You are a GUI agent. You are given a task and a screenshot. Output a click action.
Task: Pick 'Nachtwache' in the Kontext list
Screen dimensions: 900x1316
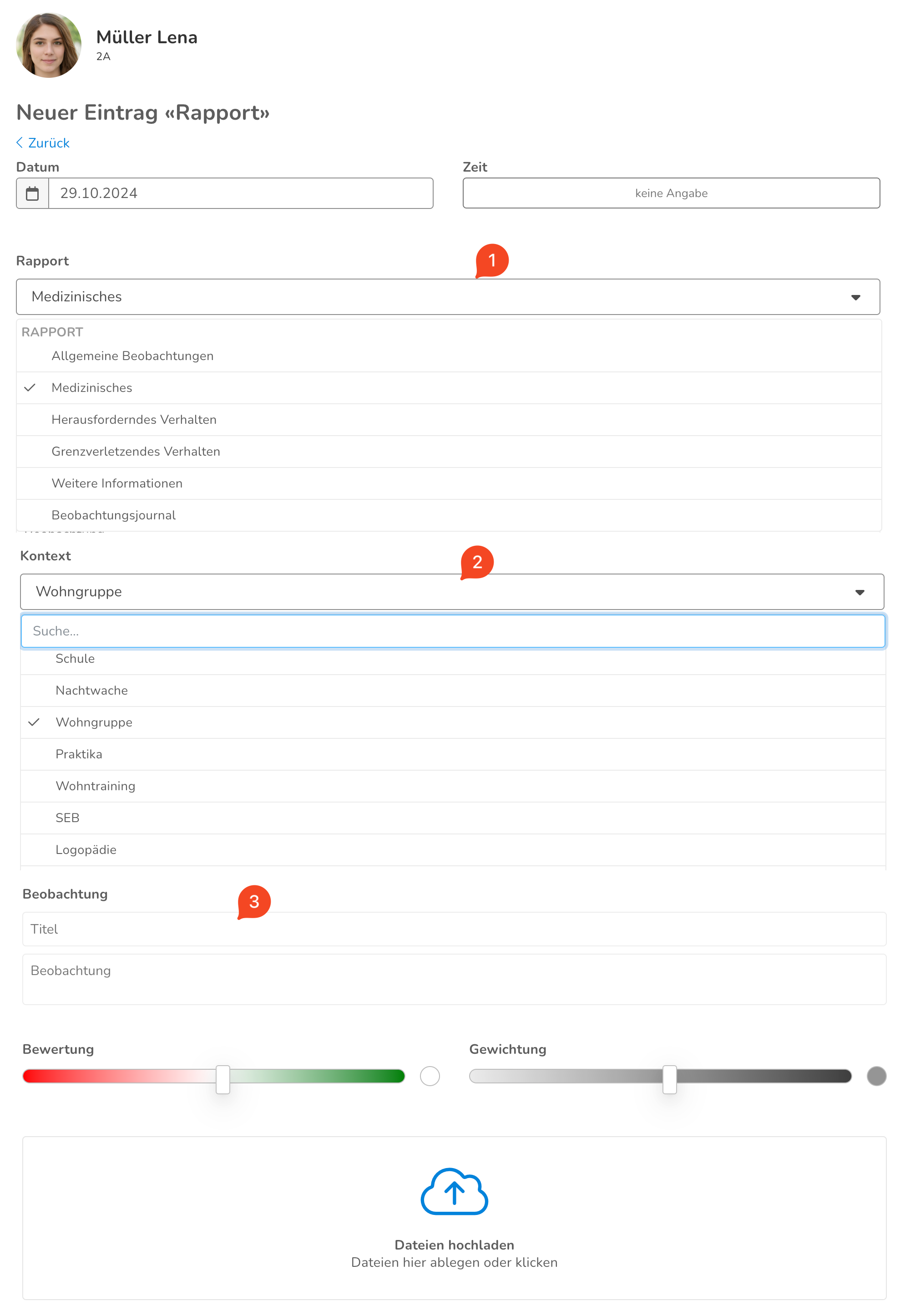92,690
